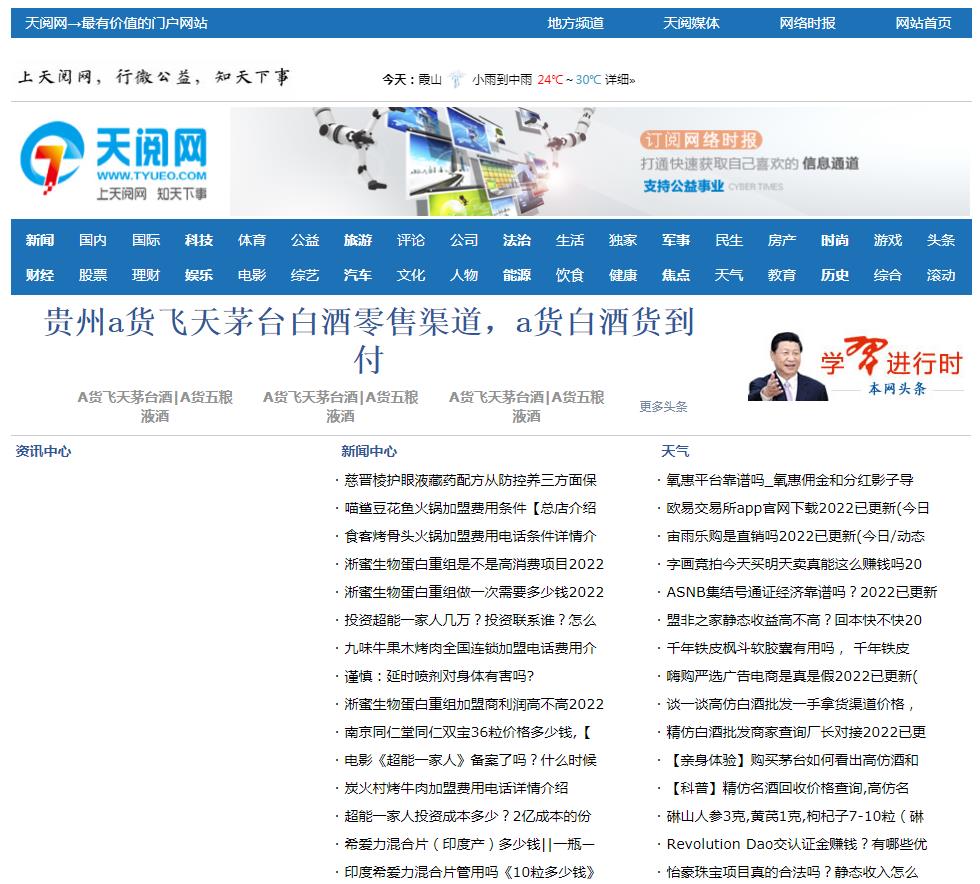Select the 游戏 navigation category
The image size is (980, 884).
click(888, 240)
